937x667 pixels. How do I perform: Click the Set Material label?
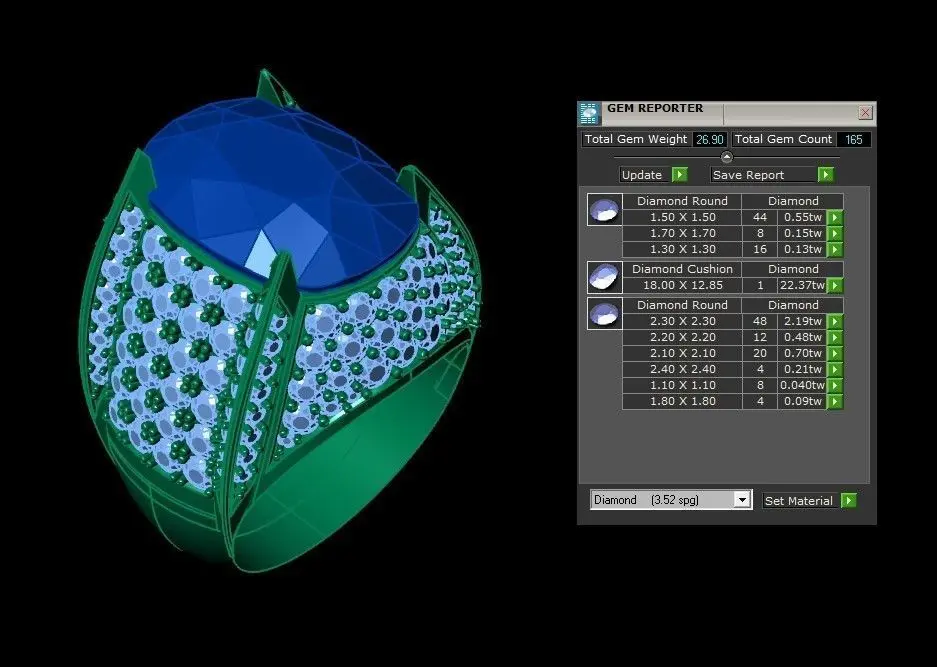pos(799,501)
